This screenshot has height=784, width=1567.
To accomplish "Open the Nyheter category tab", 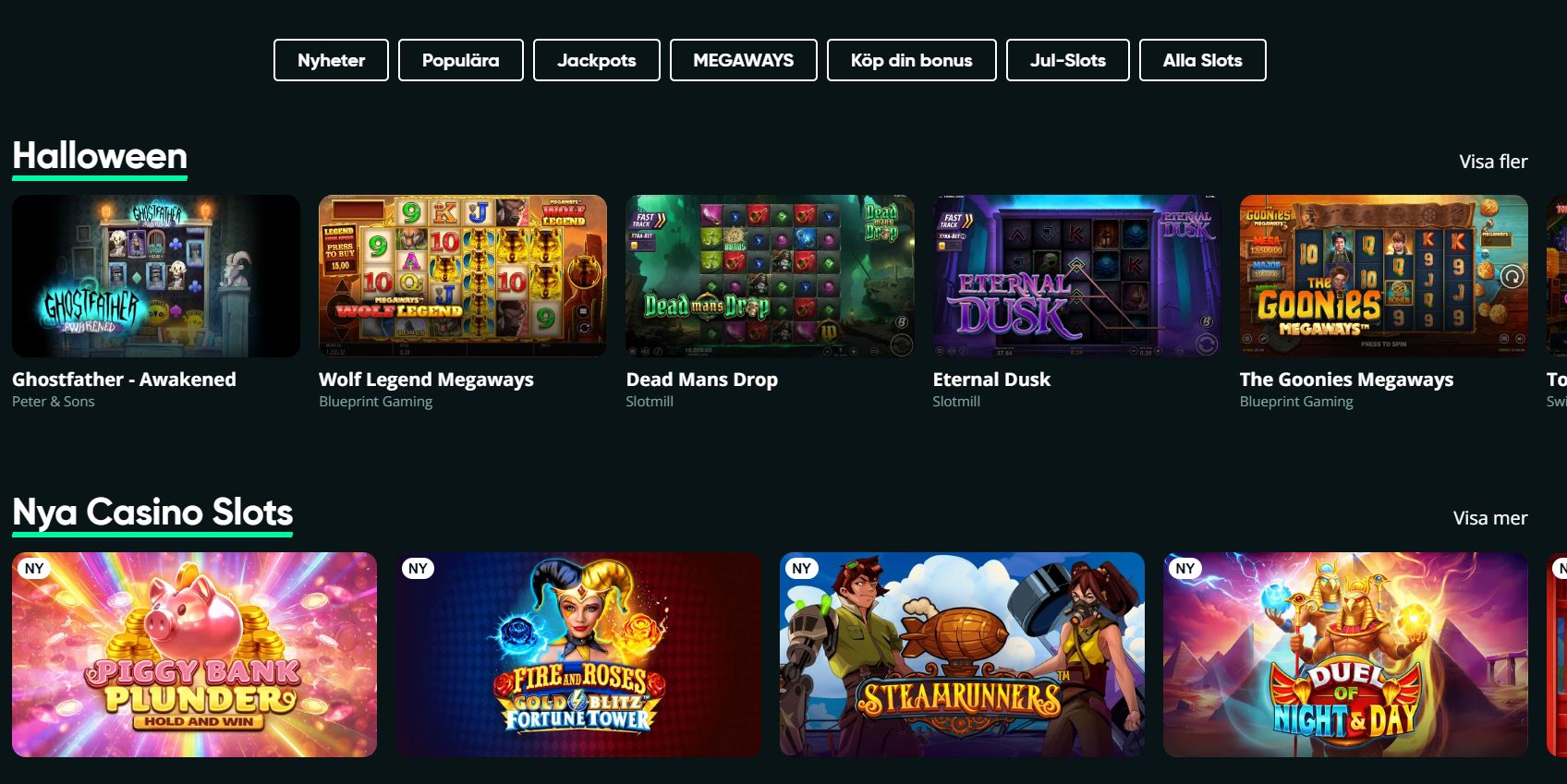I will (x=331, y=60).
